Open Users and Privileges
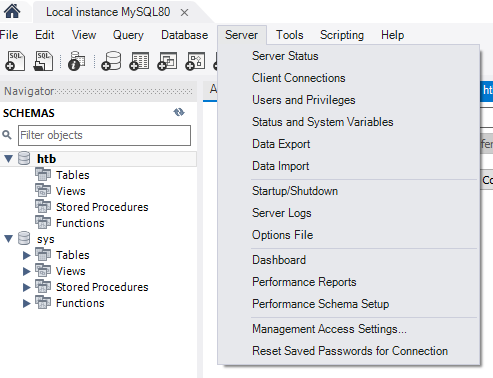Image resolution: width=493 pixels, height=378 pixels. tap(304, 100)
